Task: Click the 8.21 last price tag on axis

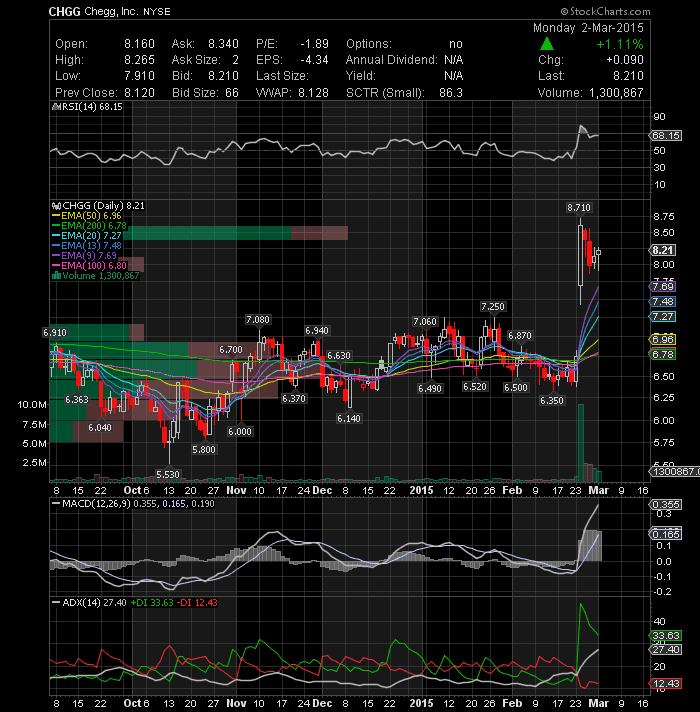Action: click(x=663, y=250)
